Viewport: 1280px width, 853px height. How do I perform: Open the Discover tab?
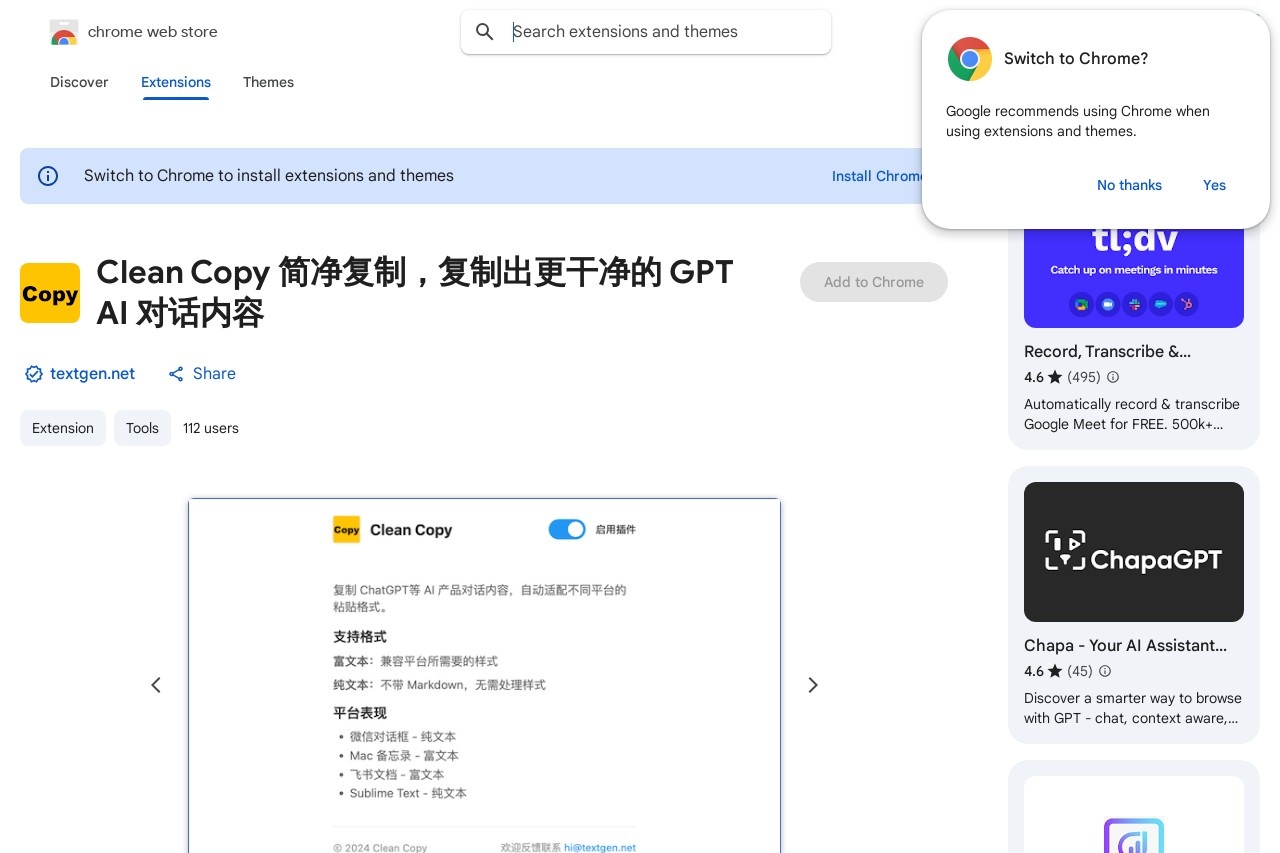79,82
